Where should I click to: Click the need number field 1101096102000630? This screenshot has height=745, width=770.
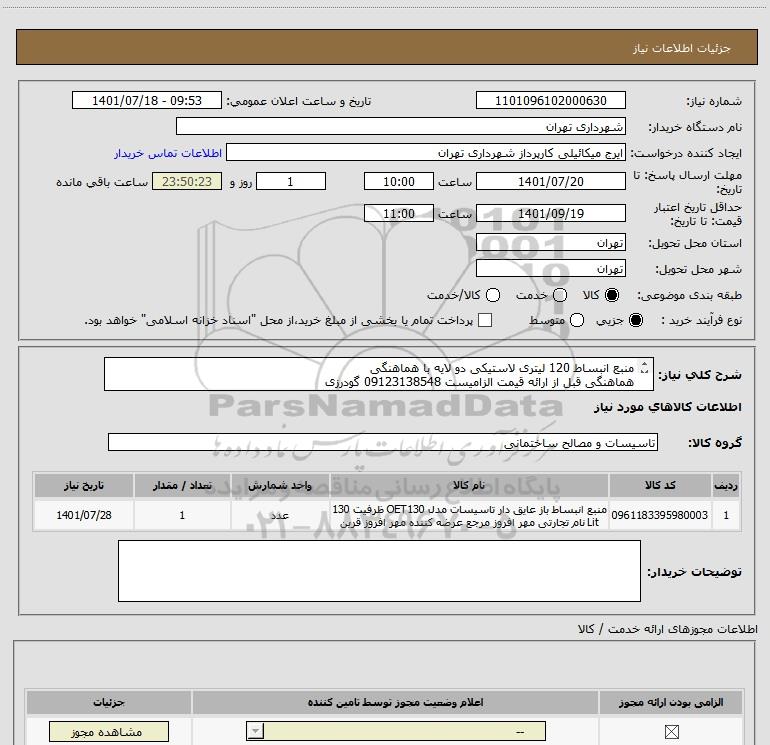tap(550, 100)
